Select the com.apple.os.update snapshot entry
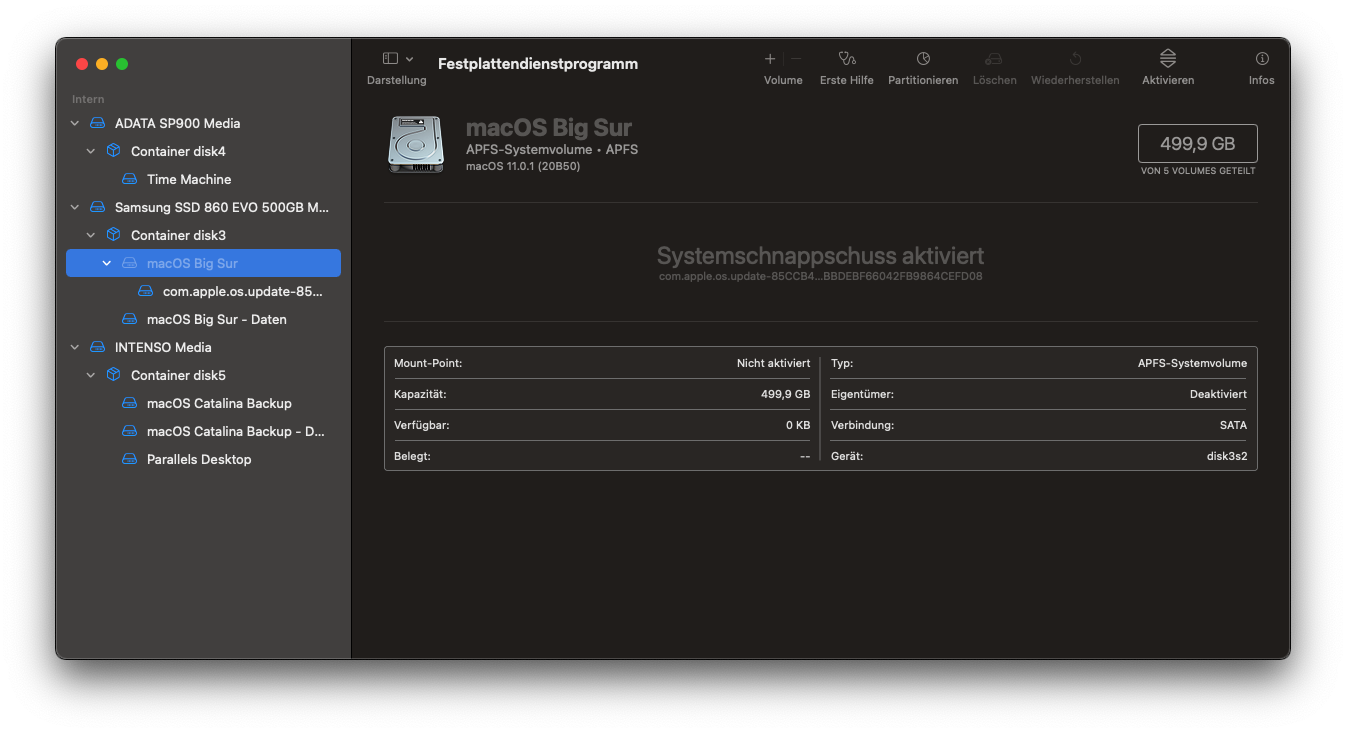The width and height of the screenshot is (1346, 733). pyautogui.click(x=242, y=291)
